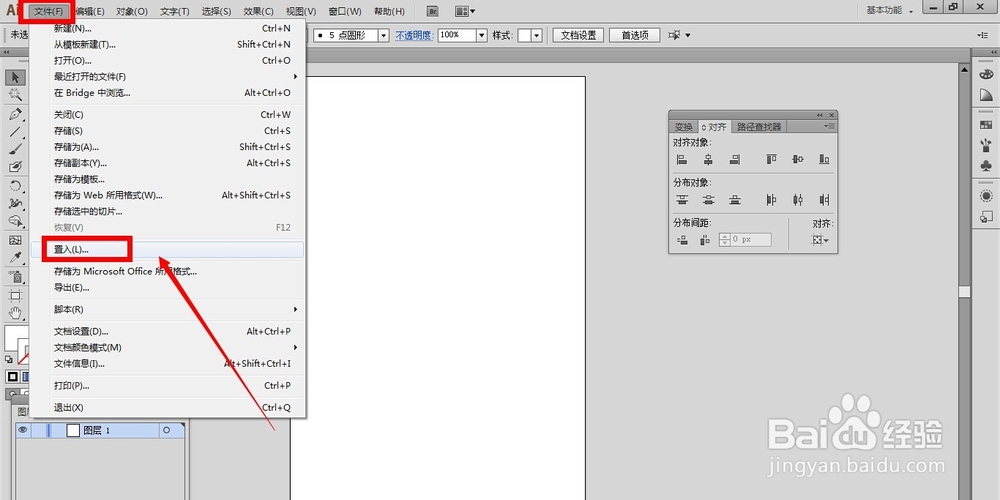Select the Eraser tool
Image resolution: width=1000 pixels, height=500 pixels.
coord(15,167)
